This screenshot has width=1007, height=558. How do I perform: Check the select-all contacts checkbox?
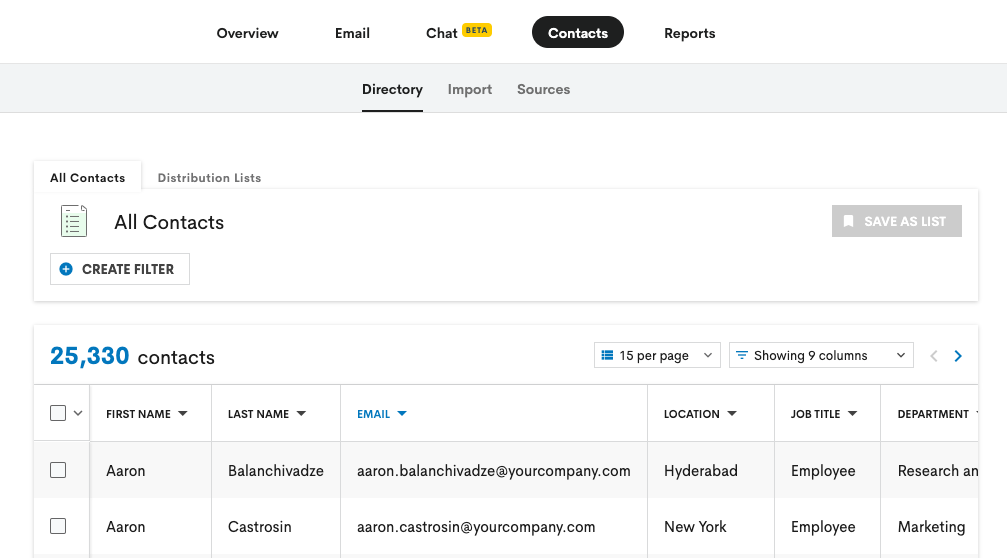pyautogui.click(x=58, y=413)
